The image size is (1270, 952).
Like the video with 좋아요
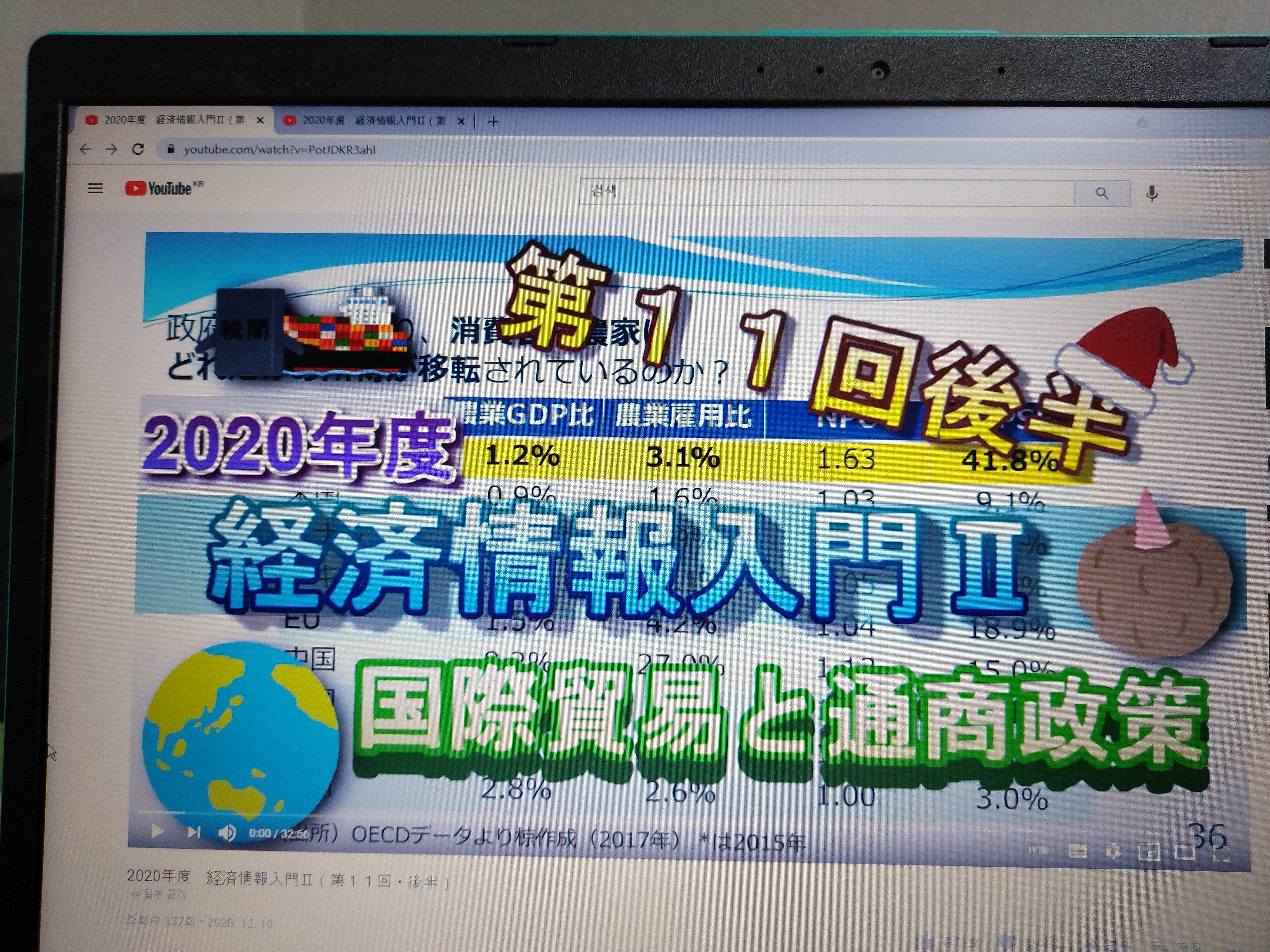[947, 942]
